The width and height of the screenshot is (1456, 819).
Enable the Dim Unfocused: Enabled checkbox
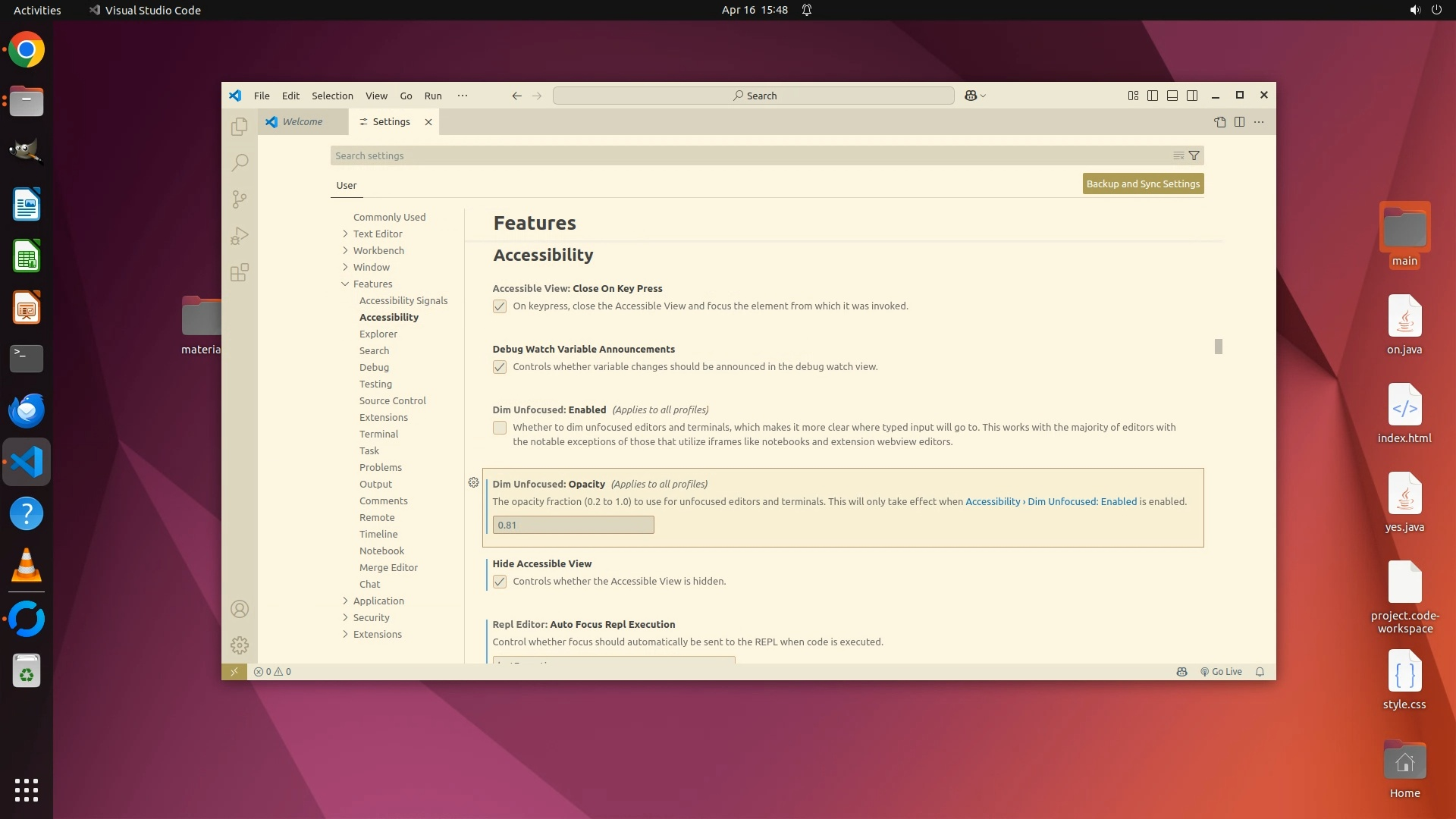click(x=500, y=428)
